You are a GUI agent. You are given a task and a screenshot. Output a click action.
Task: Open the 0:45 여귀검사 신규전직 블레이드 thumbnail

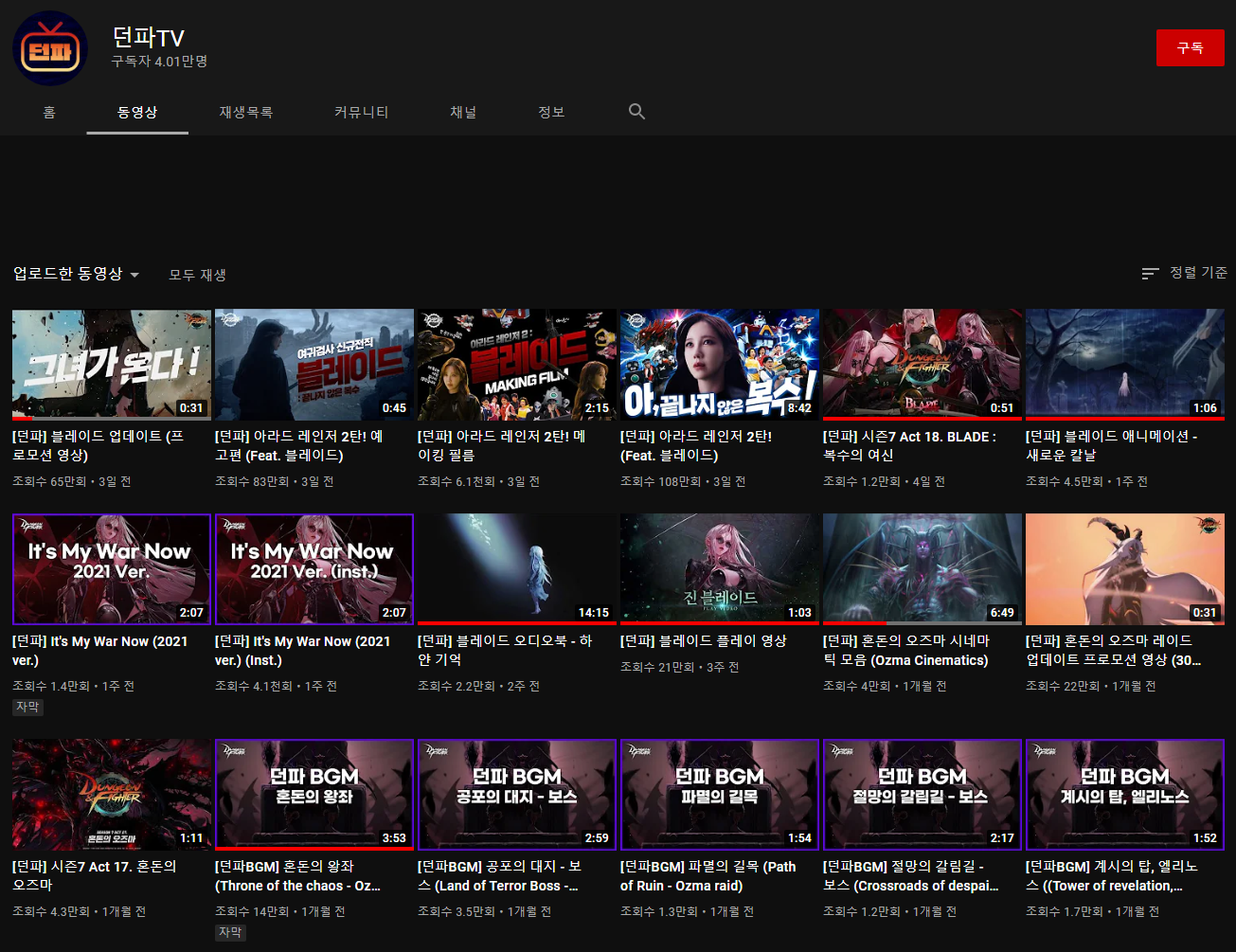coord(314,365)
